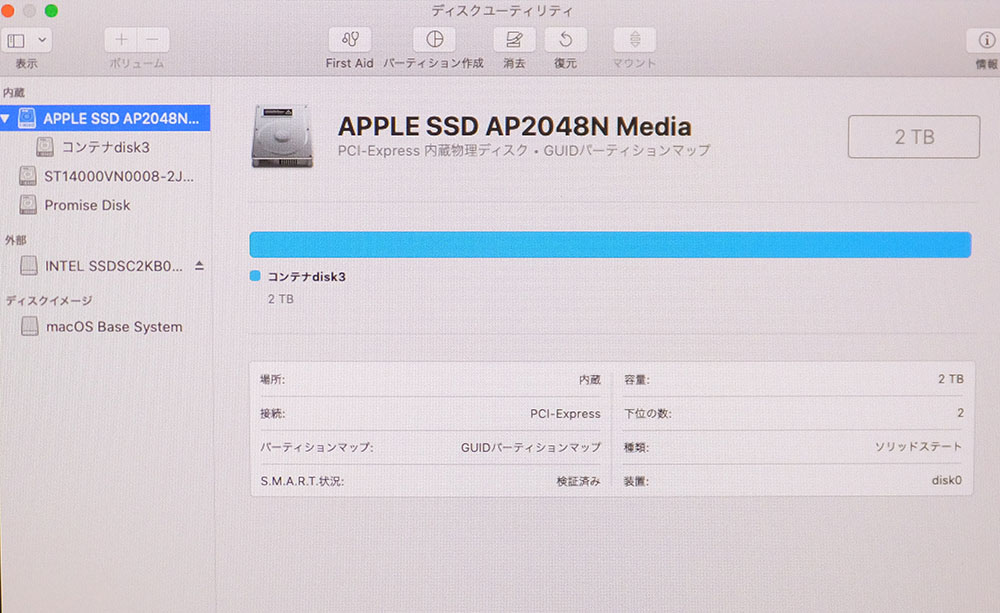Click the disk0 device value
1000x613 pixels.
(946, 480)
